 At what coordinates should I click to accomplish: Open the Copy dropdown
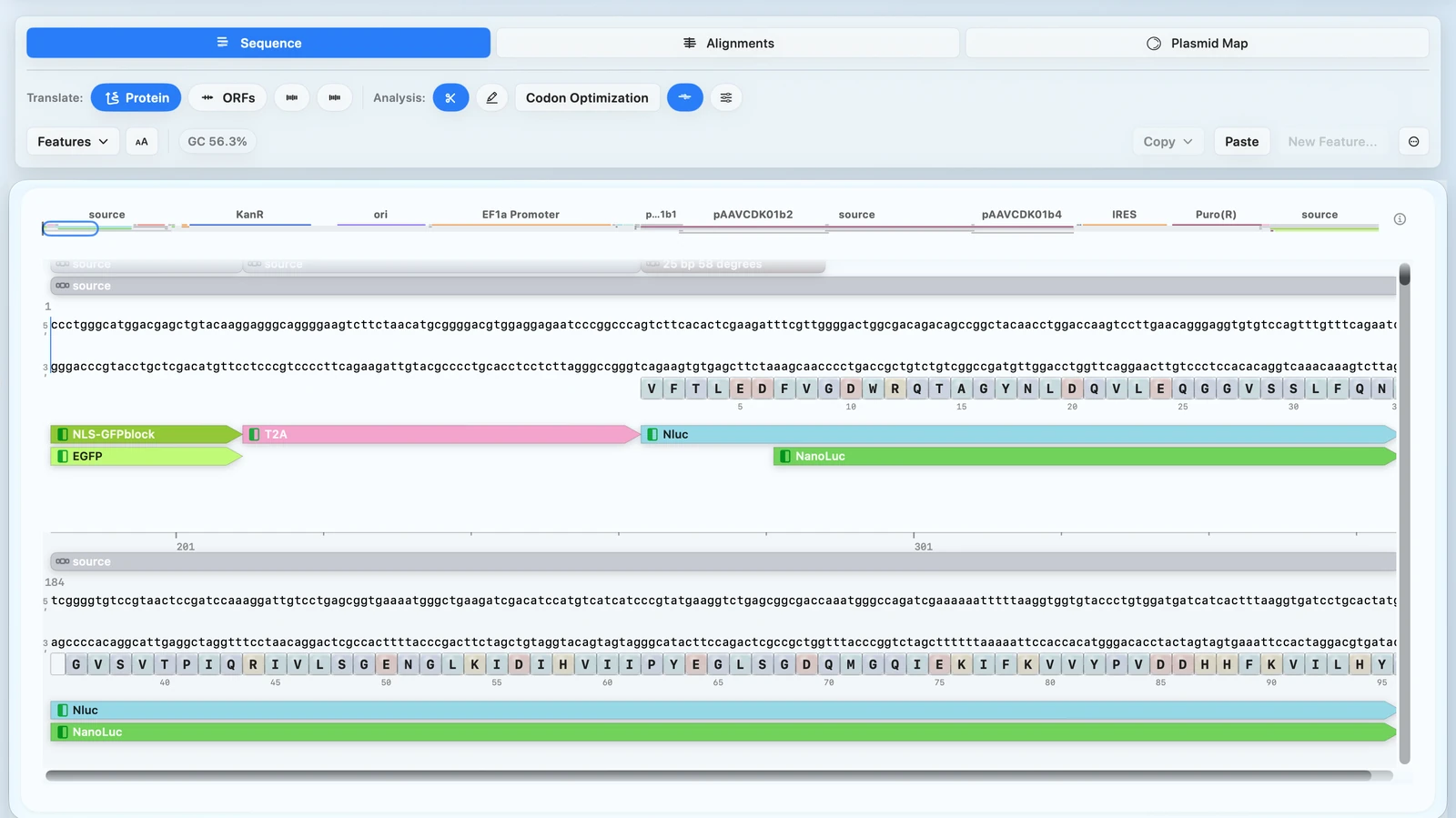pyautogui.click(x=1168, y=141)
